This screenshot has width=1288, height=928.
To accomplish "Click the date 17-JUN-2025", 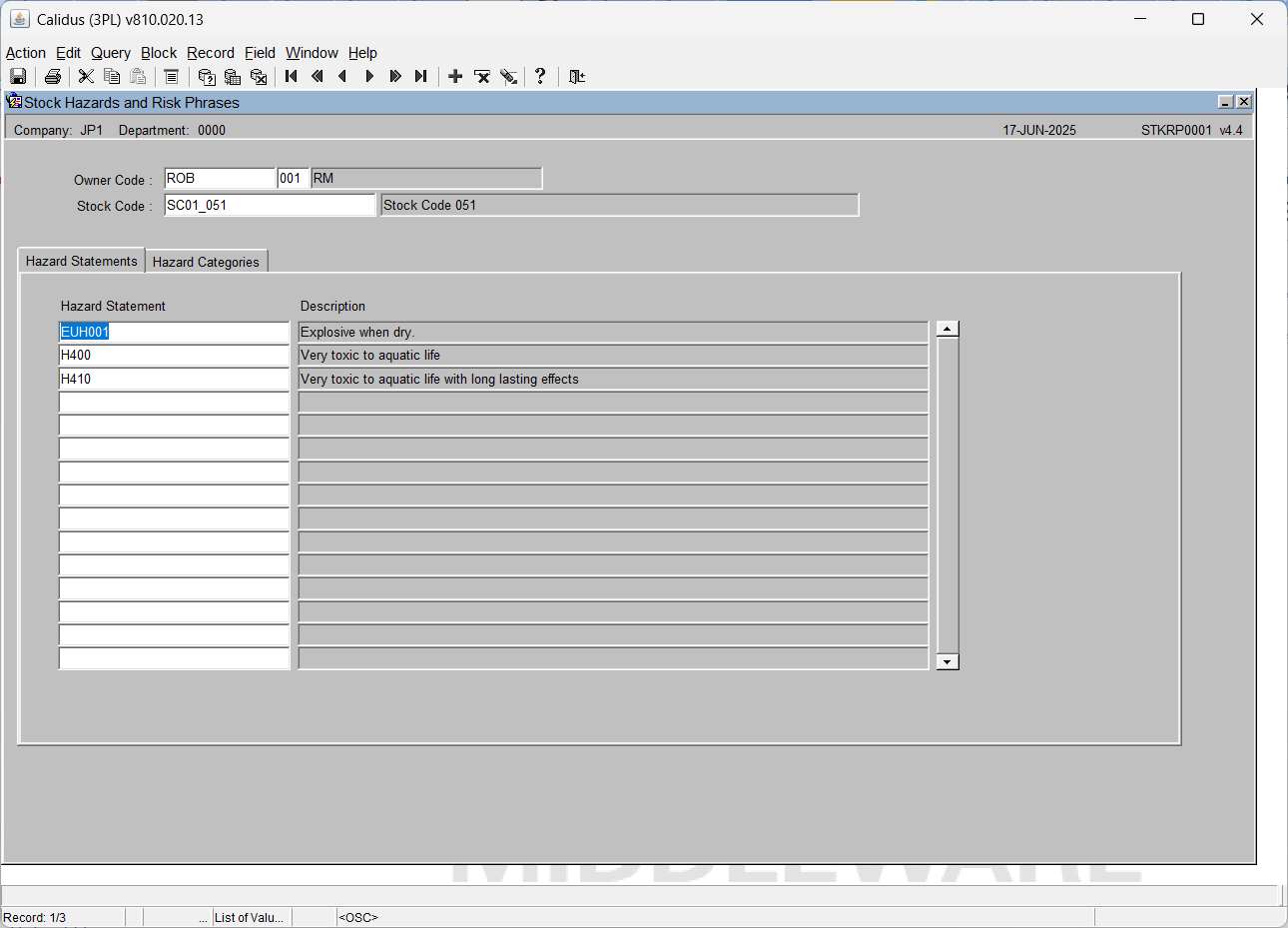I will [1039, 130].
